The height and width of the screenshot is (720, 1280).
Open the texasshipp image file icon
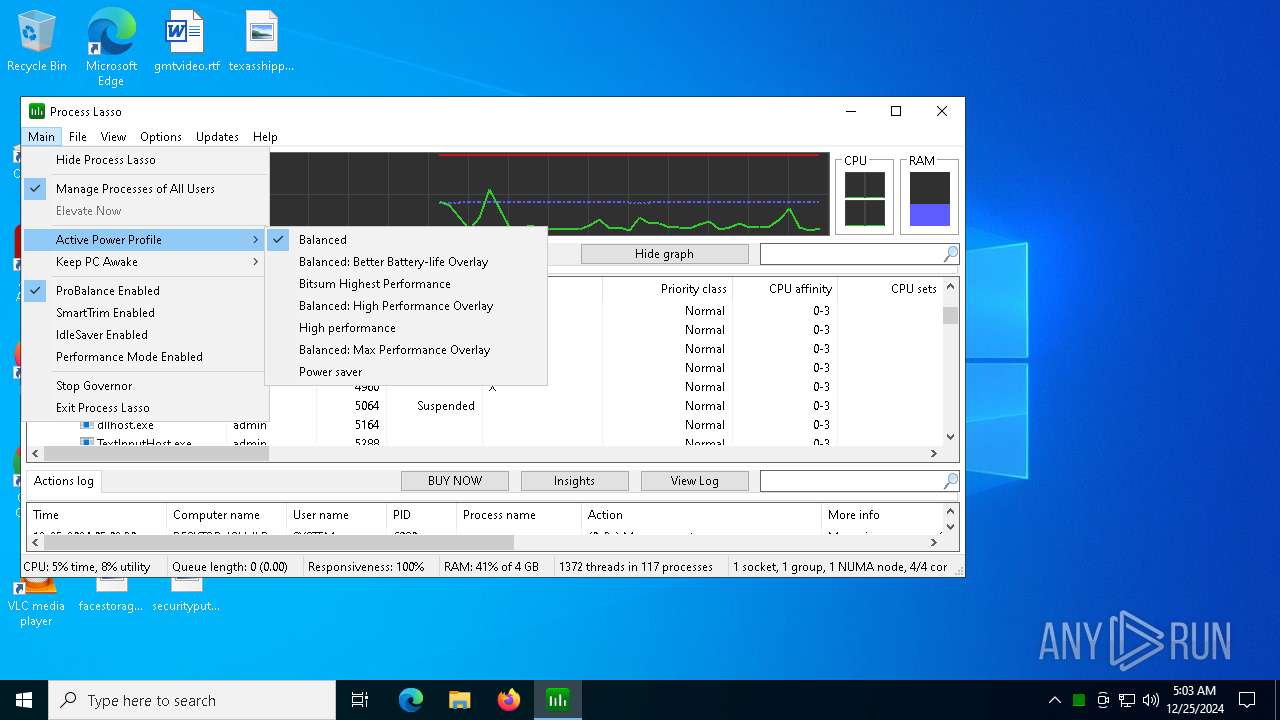(x=261, y=41)
